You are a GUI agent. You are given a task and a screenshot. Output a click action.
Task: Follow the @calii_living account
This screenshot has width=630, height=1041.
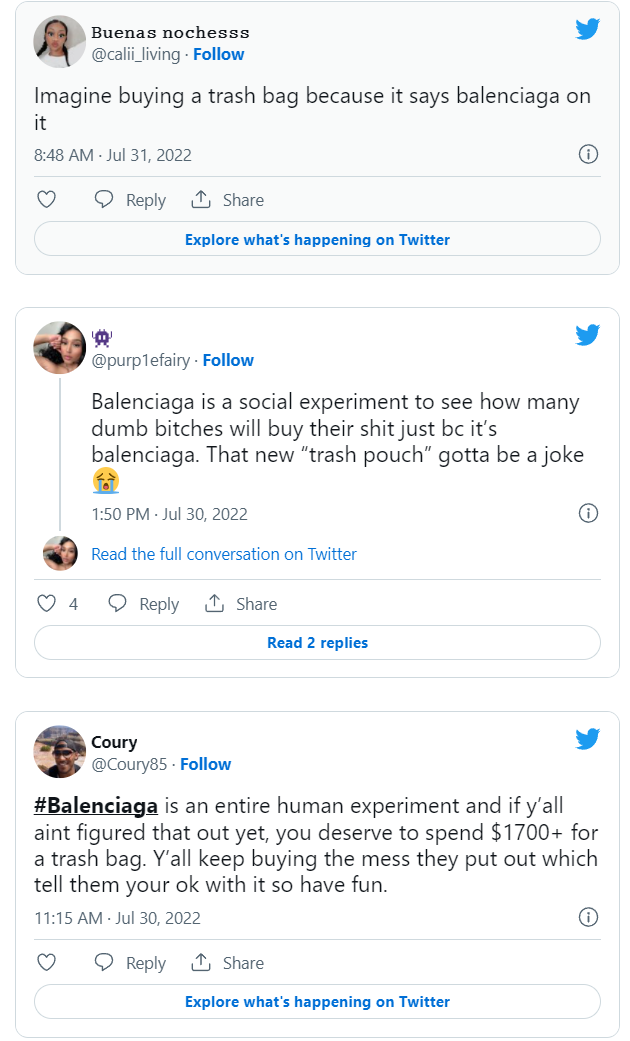tap(218, 54)
